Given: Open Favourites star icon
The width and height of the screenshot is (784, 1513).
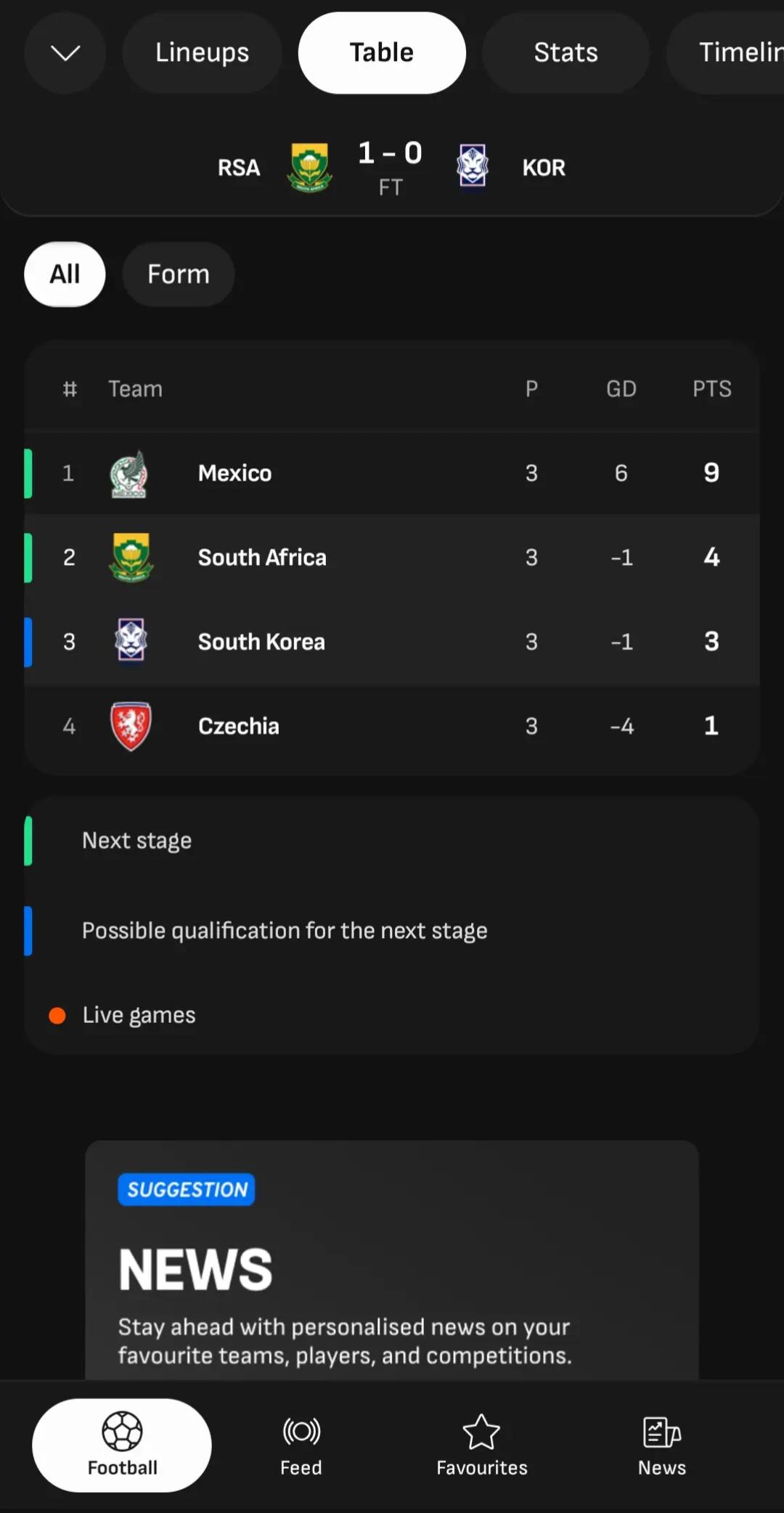Looking at the screenshot, I should tap(481, 1432).
